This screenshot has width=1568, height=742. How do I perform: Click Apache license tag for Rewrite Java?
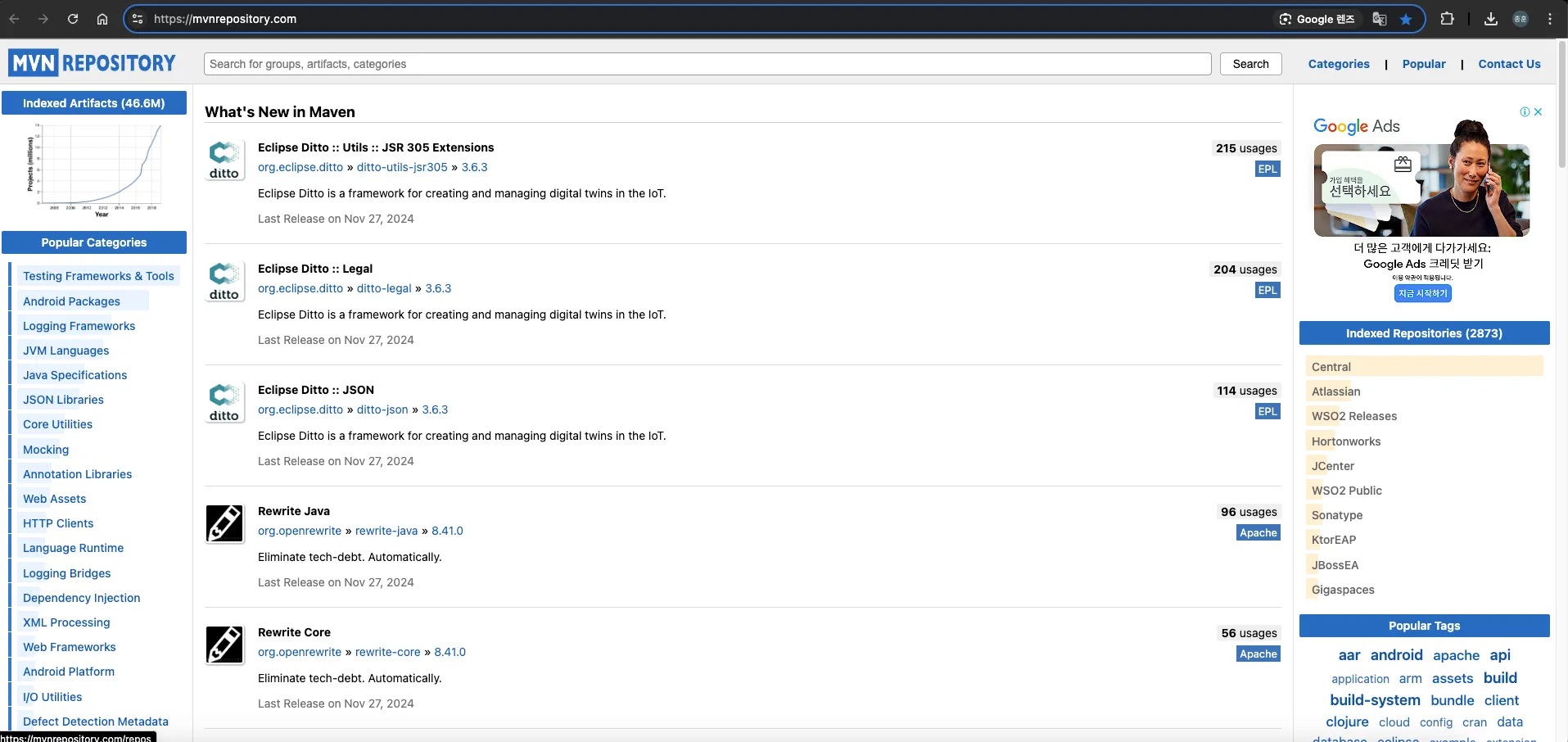click(1258, 532)
